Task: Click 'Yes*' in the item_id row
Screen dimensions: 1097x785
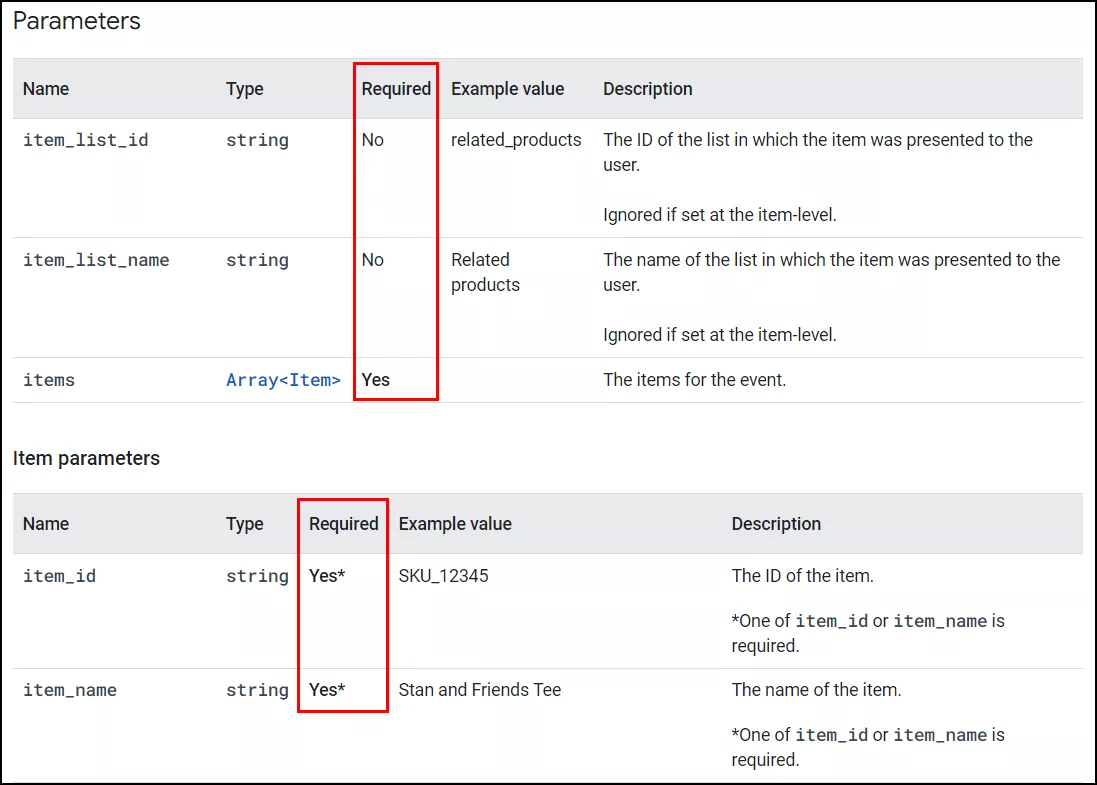Action: (x=327, y=576)
